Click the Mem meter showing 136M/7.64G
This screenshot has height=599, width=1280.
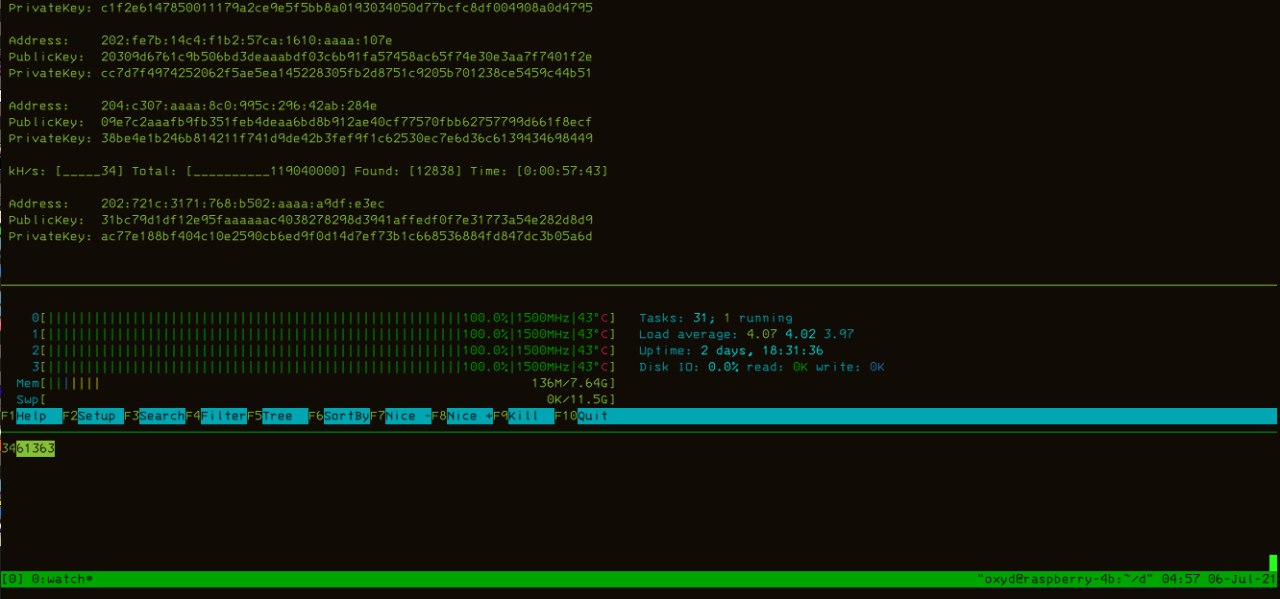[316, 383]
